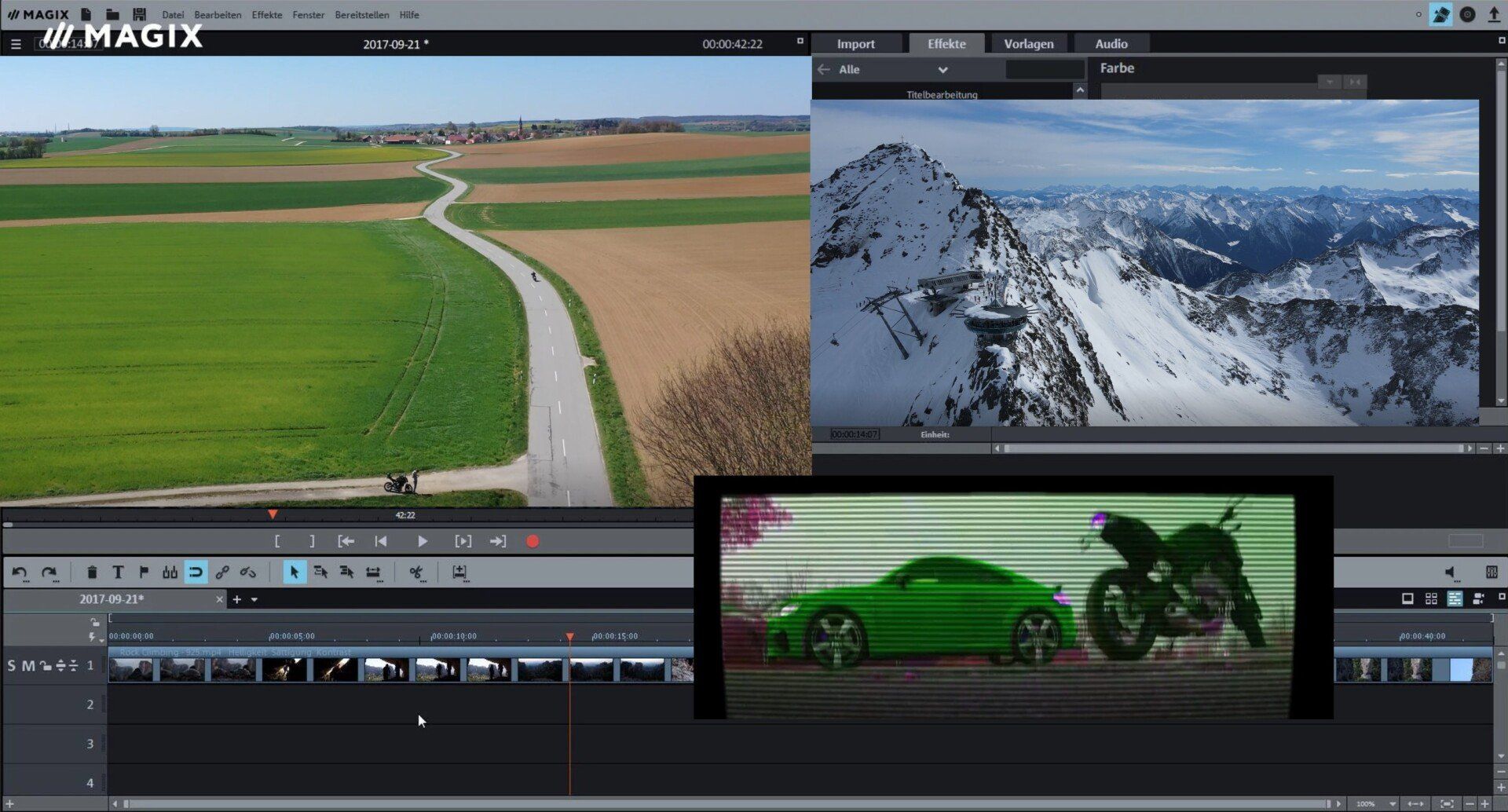Solo track 1 with the S button
Viewport: 1508px width, 812px height.
(x=11, y=666)
